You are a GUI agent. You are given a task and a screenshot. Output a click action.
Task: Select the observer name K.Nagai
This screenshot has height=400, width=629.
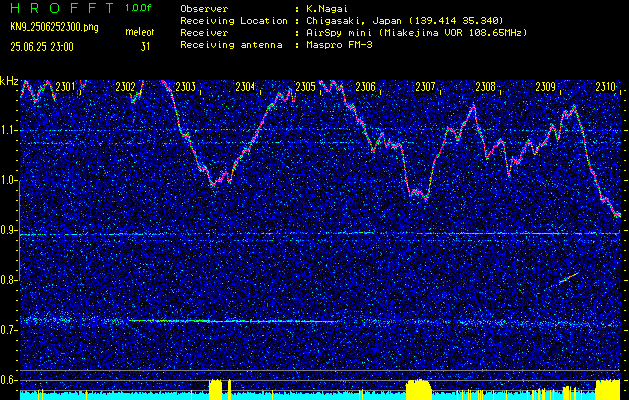point(328,9)
